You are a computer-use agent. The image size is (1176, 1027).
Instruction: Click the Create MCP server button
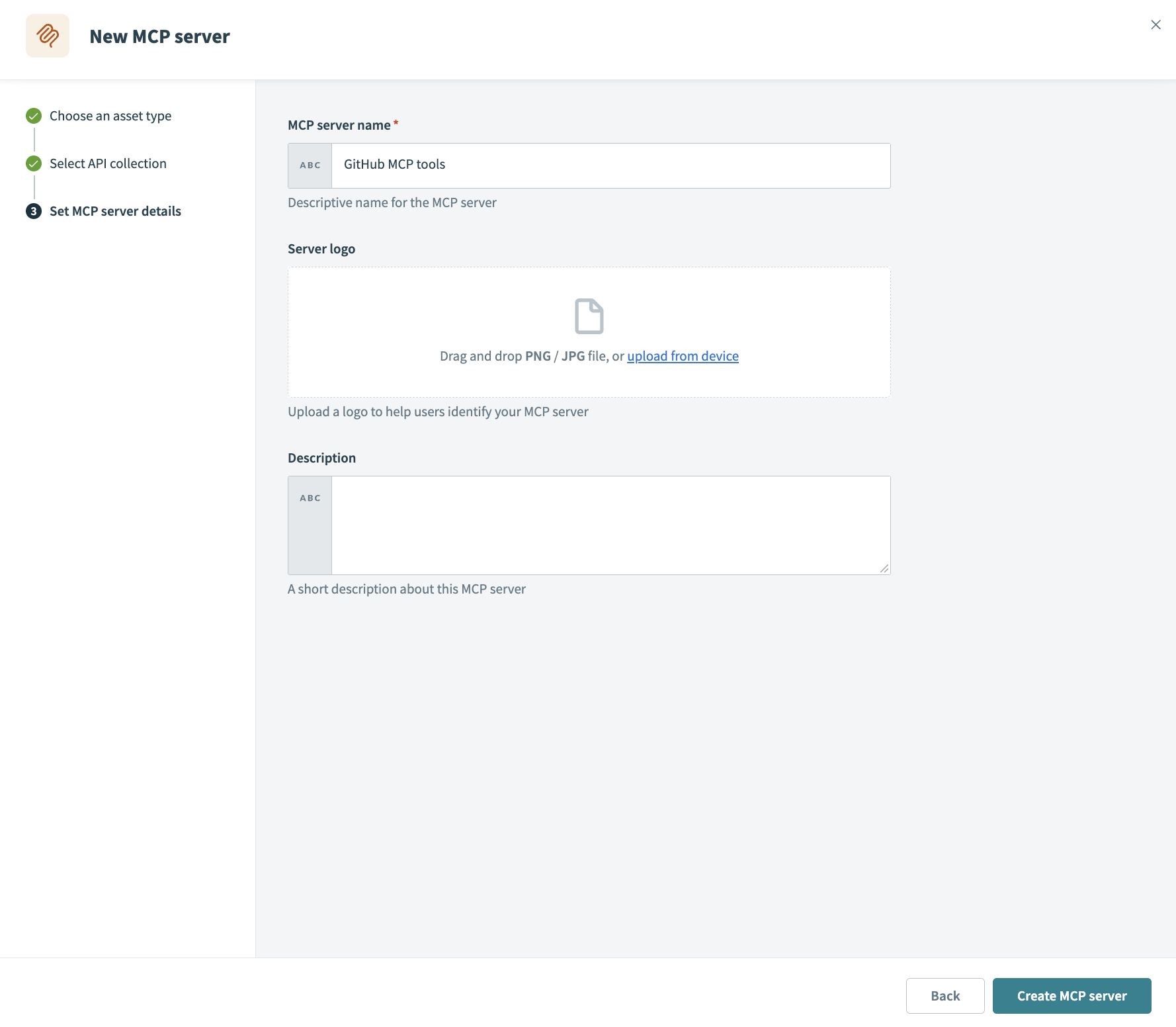(1071, 995)
